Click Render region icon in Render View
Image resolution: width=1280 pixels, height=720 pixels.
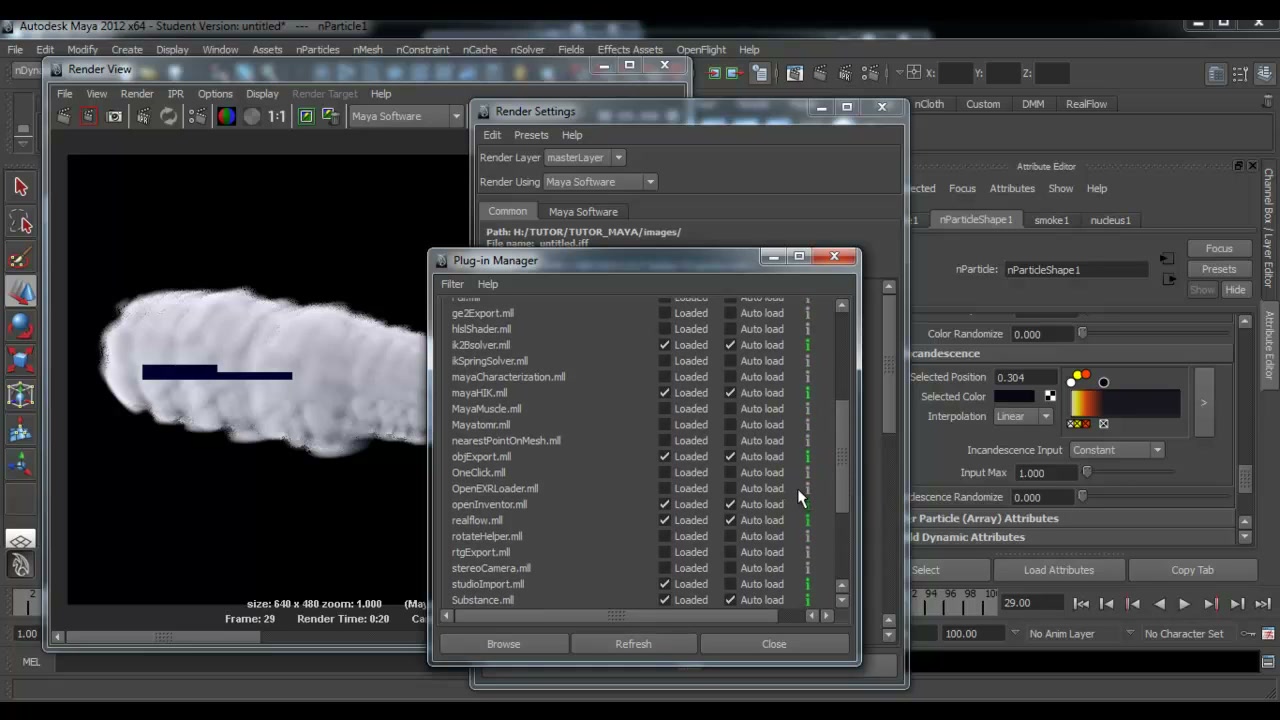click(x=89, y=116)
